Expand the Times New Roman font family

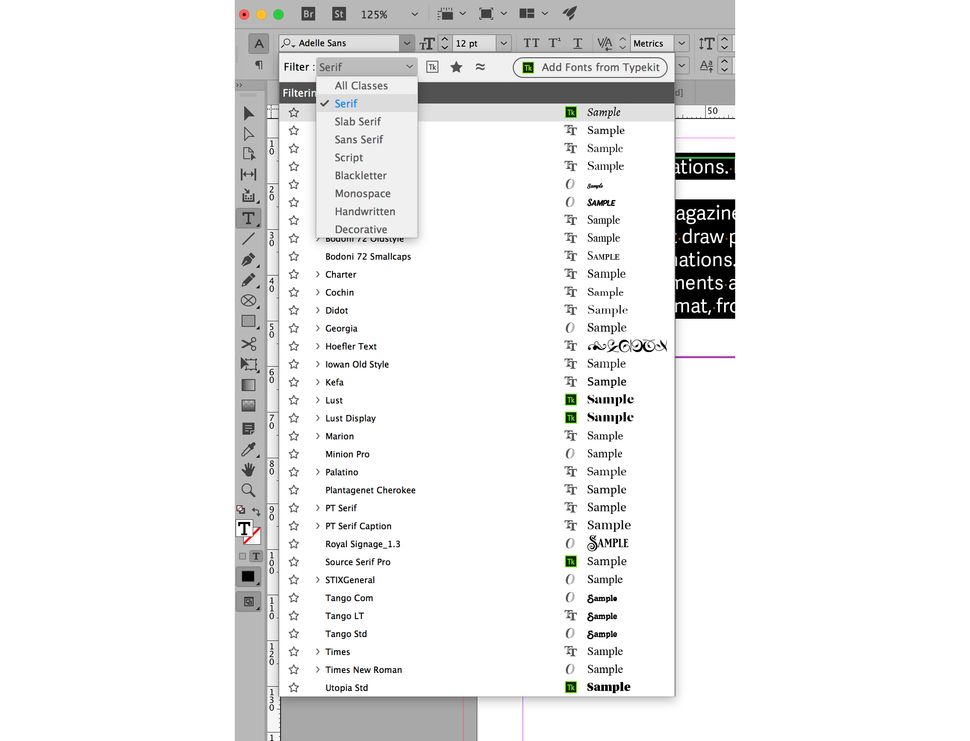pyautogui.click(x=318, y=669)
